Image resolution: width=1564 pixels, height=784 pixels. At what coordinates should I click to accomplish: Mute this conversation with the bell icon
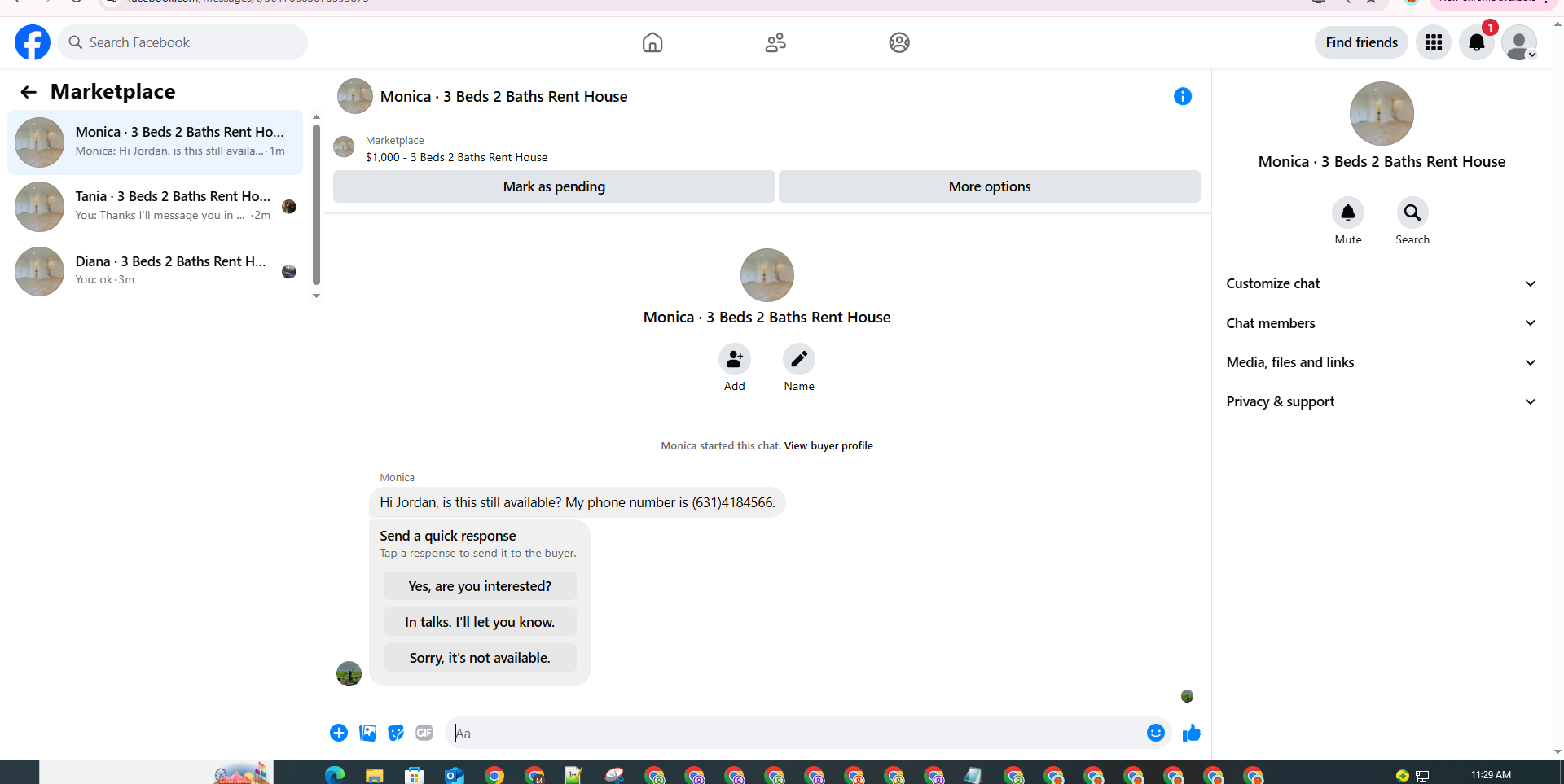pyautogui.click(x=1348, y=212)
